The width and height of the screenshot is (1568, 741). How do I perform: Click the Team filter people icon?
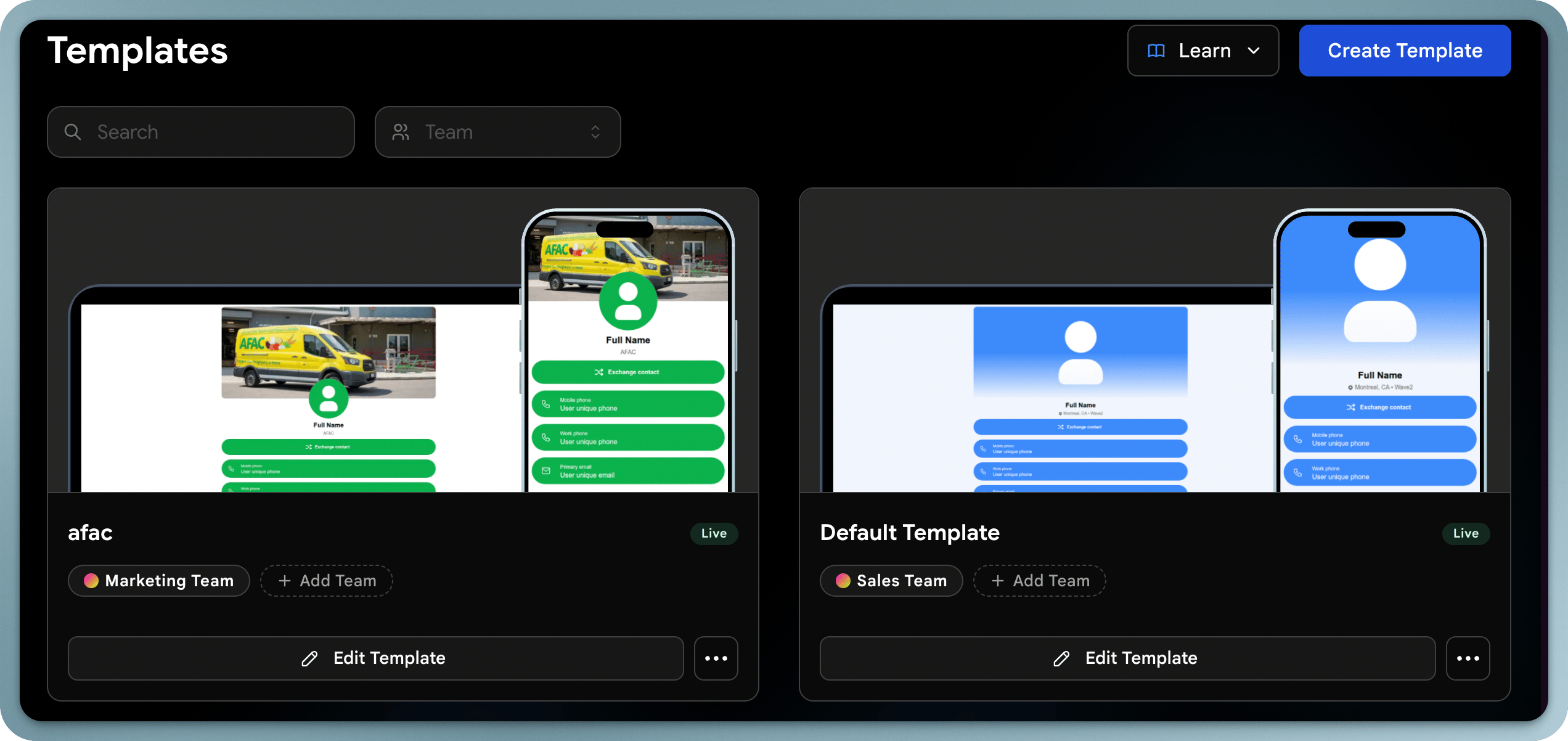click(401, 132)
